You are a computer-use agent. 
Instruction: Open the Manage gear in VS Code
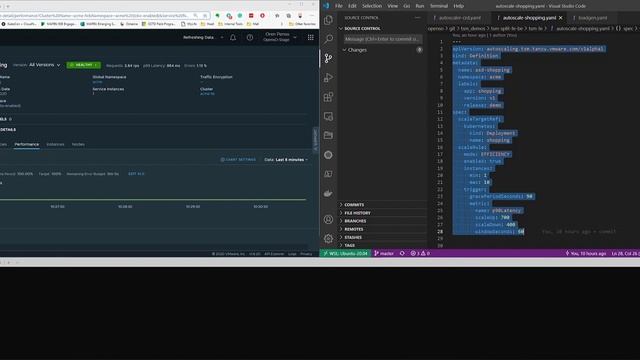click(328, 238)
